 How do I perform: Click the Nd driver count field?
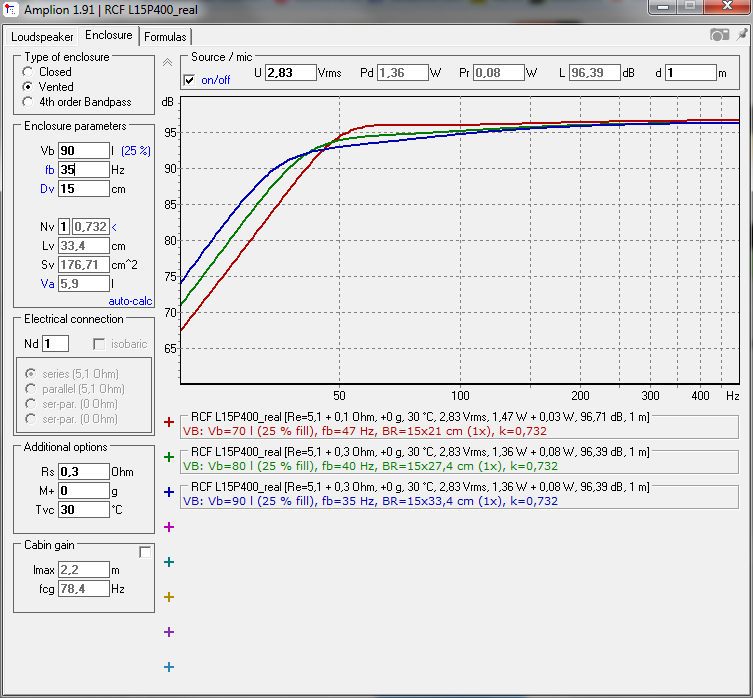pos(55,343)
